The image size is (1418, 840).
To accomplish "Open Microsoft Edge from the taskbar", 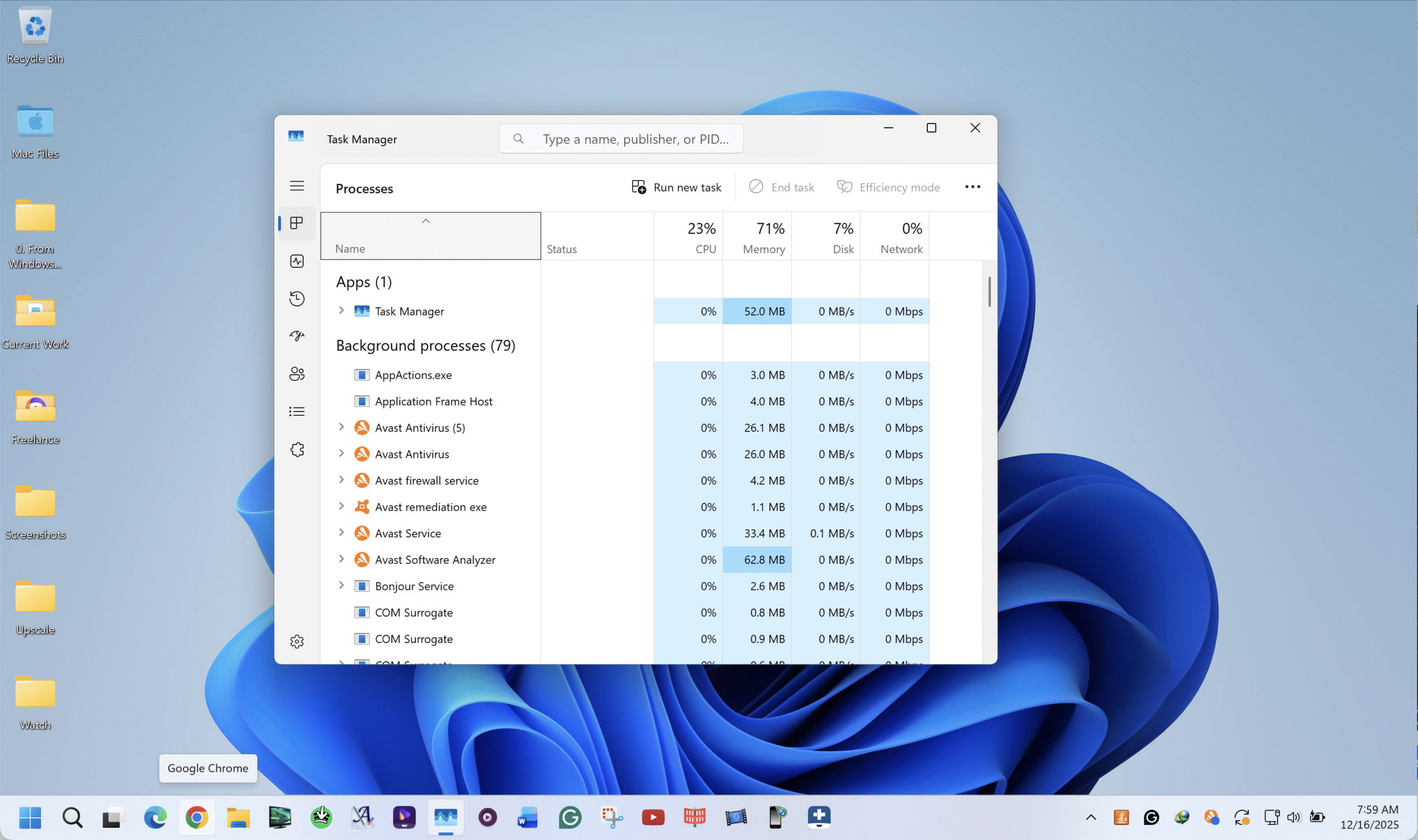I will point(155,817).
